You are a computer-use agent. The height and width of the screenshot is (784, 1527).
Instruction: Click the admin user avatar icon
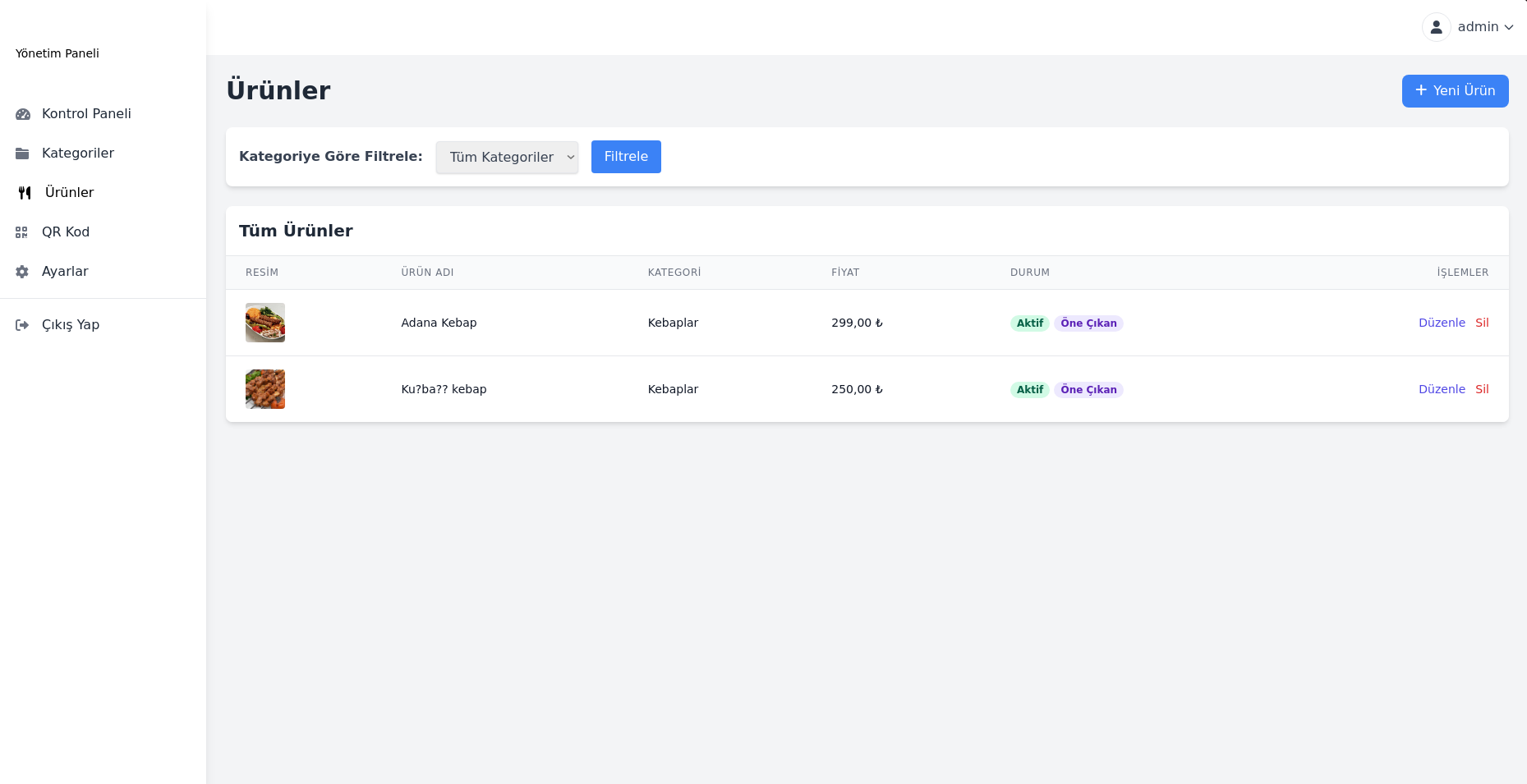1436,27
